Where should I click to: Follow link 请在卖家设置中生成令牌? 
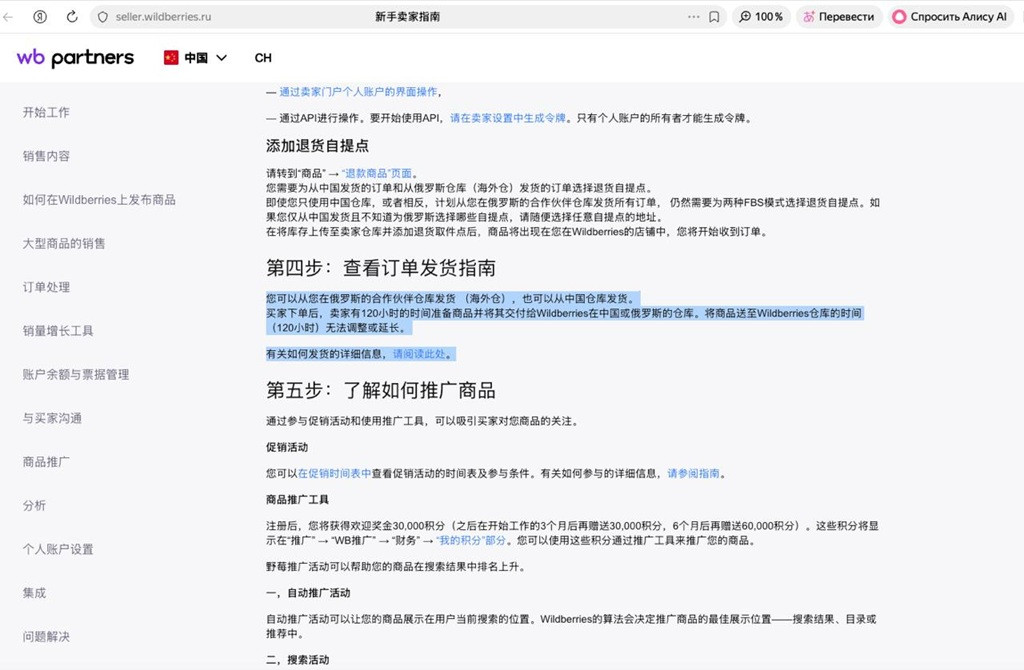pos(508,118)
